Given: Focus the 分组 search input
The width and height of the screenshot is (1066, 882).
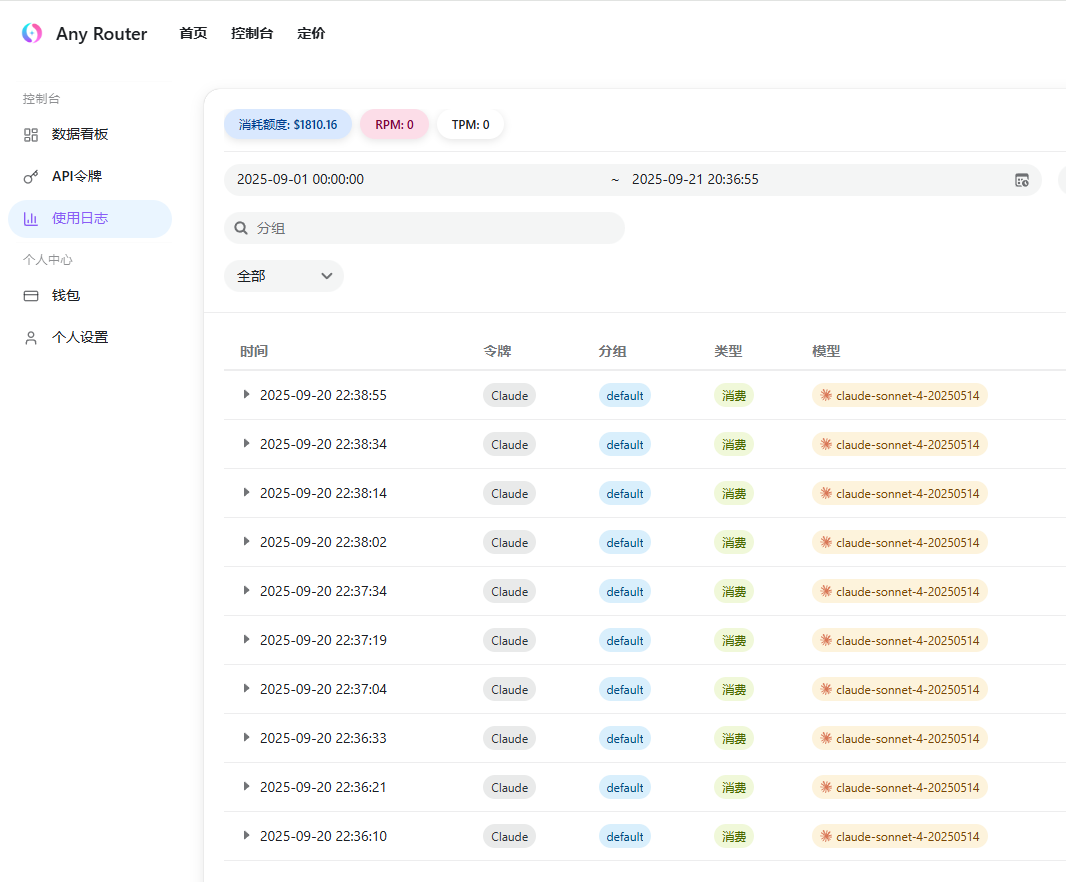Looking at the screenshot, I should [x=424, y=228].
